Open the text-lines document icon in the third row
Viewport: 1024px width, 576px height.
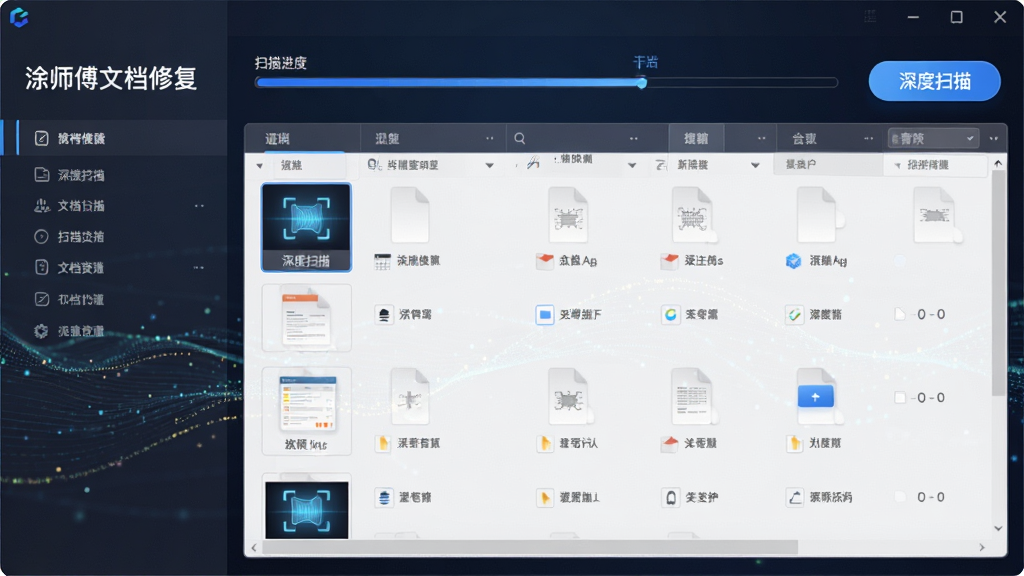(692, 396)
